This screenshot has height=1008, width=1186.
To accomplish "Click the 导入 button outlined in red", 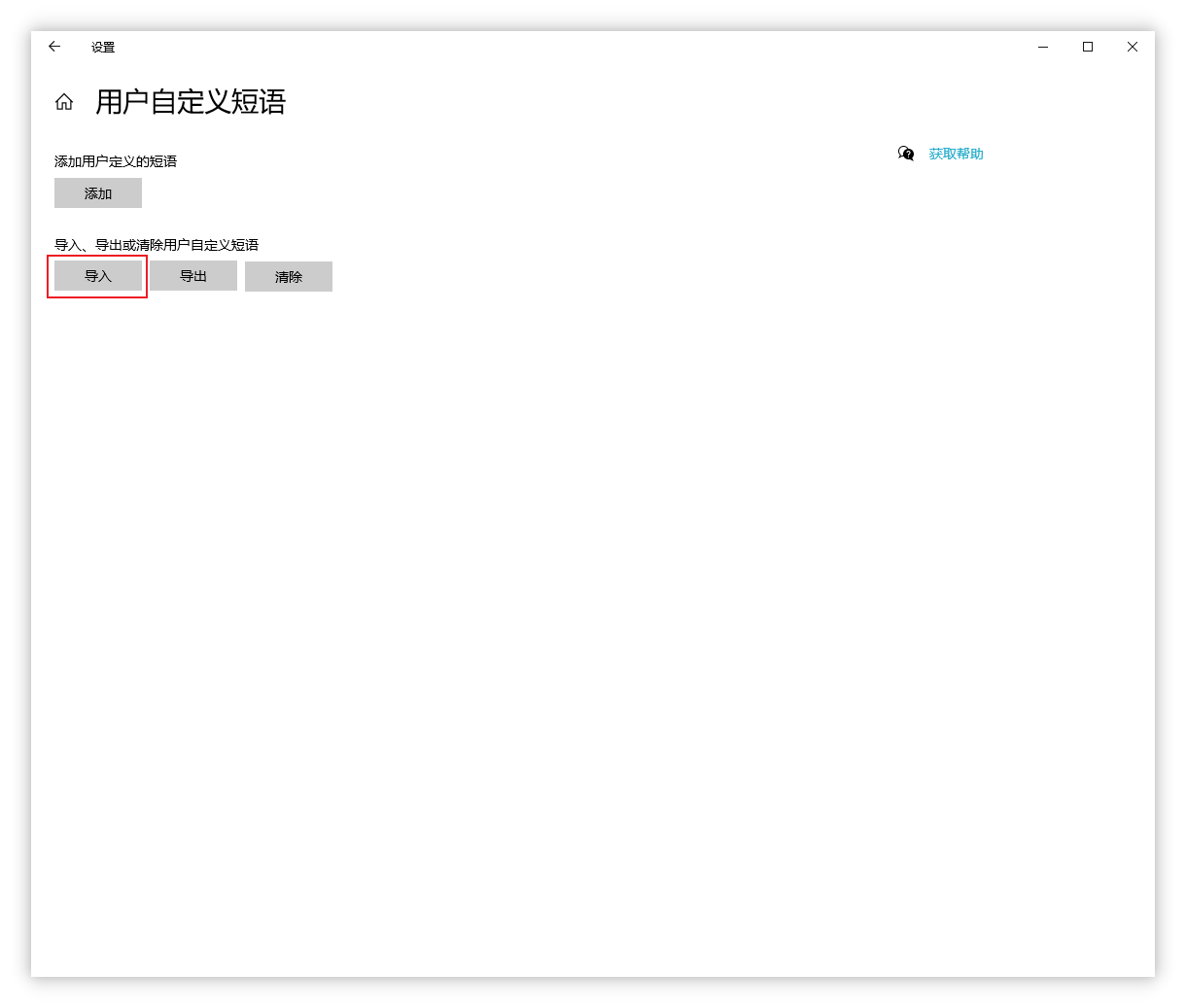I will 98,276.
